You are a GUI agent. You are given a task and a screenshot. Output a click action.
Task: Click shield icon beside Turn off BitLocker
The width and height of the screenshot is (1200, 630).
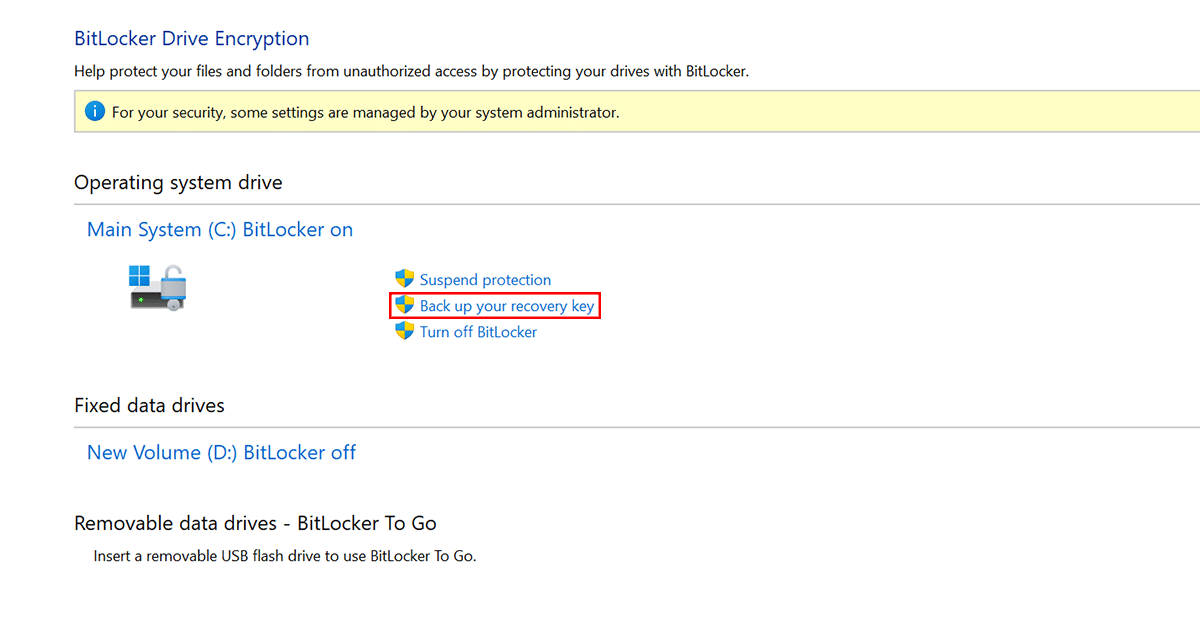point(405,331)
